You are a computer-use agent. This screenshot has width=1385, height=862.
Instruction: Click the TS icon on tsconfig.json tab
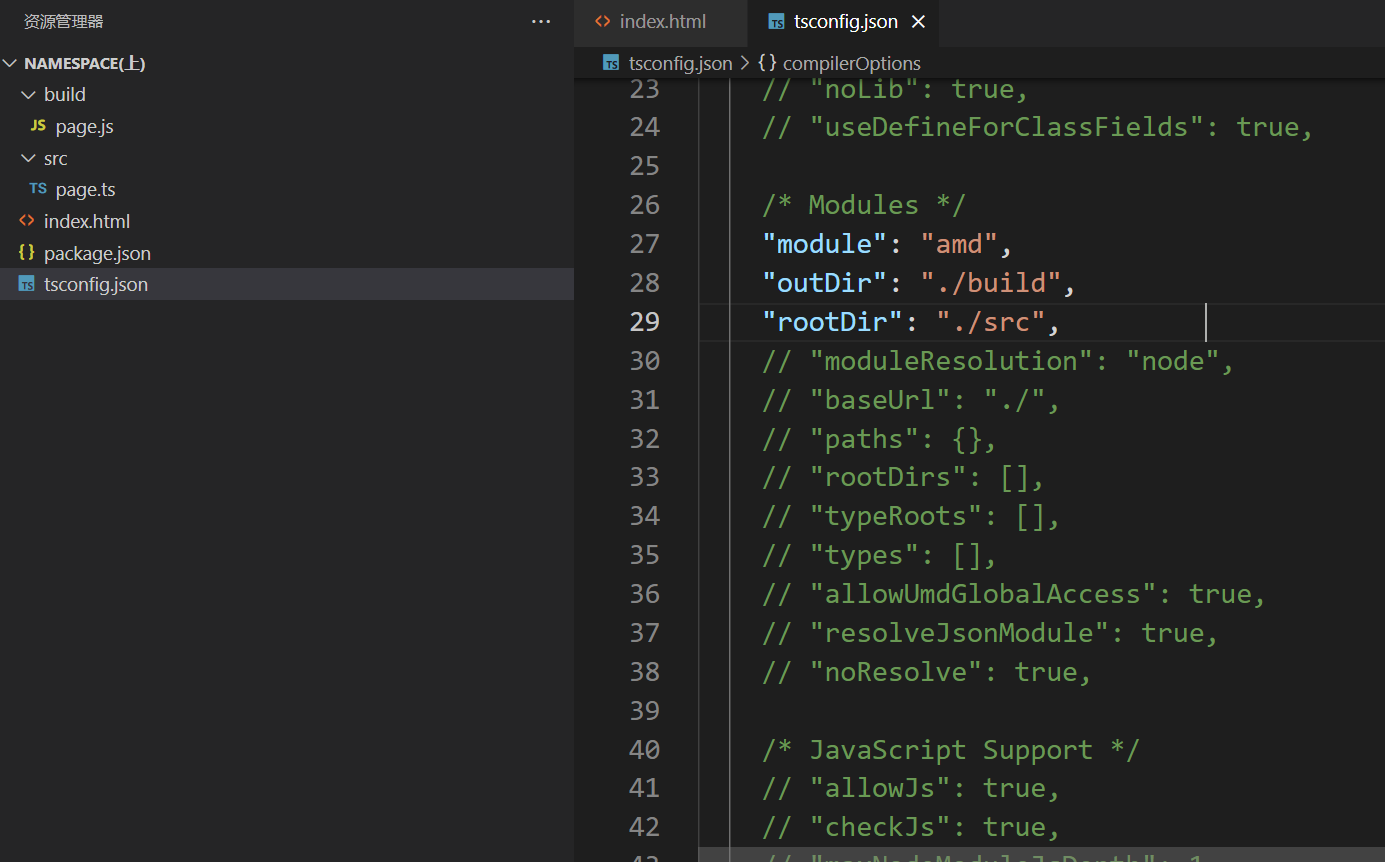coord(776,22)
